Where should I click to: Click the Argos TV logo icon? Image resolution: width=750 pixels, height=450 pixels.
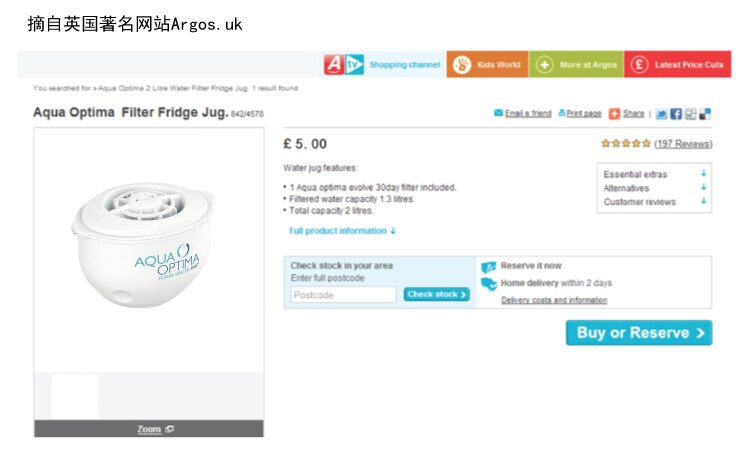(x=344, y=65)
